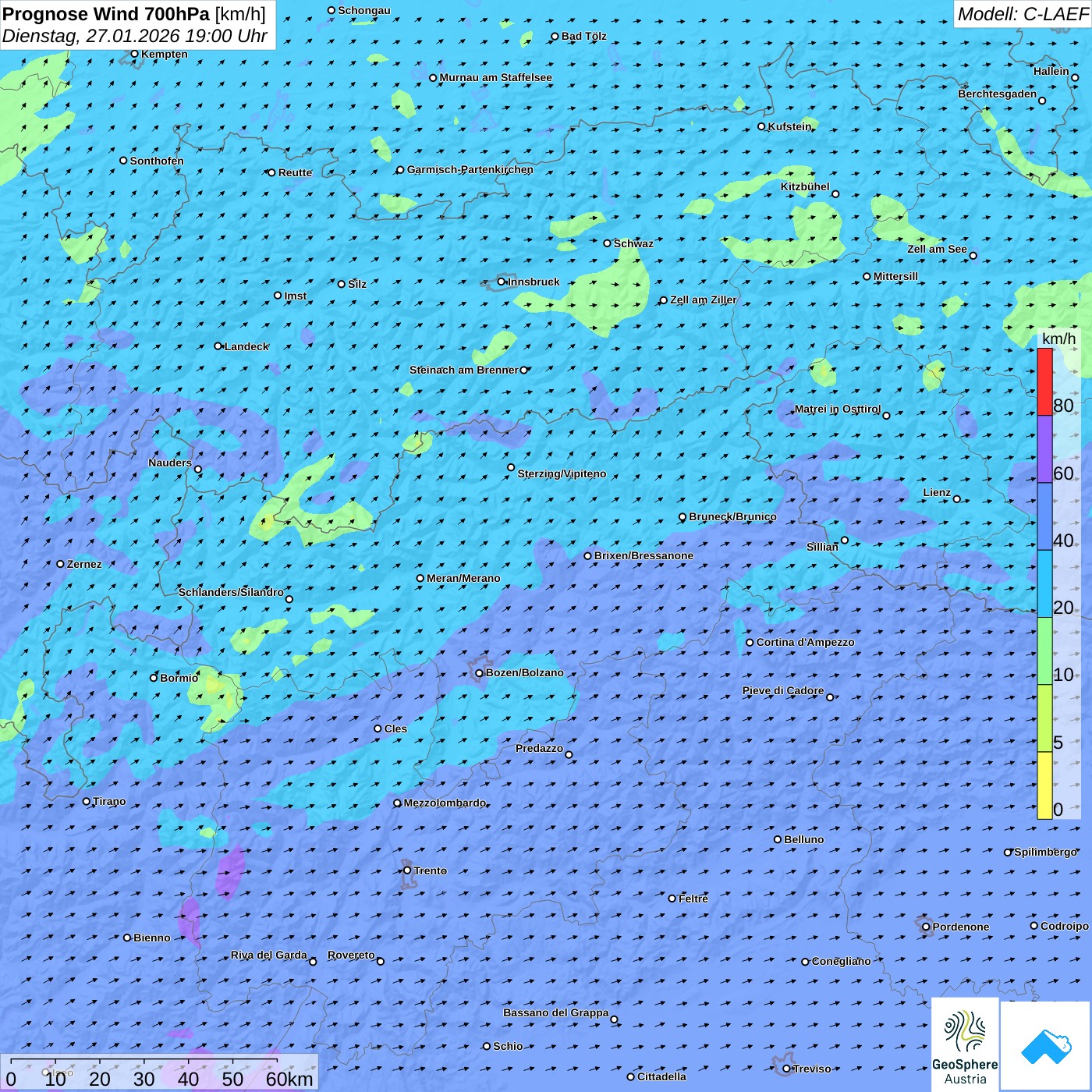The image size is (1092, 1092).
Task: Click the 'Mezzolombardo' label
Action: pos(445,803)
